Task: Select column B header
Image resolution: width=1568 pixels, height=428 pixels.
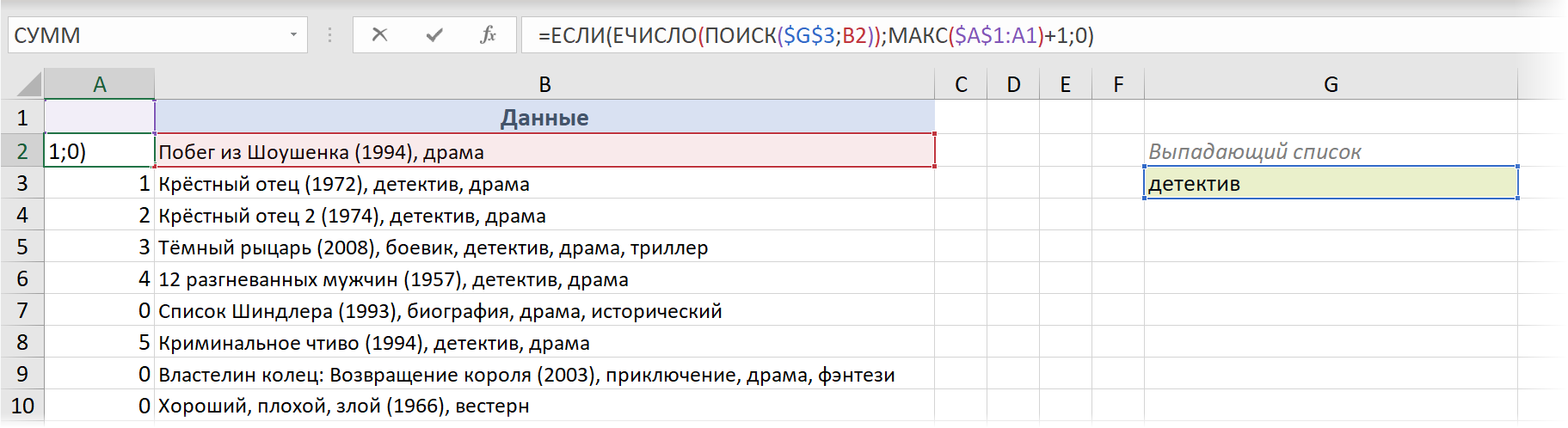Action: [544, 84]
